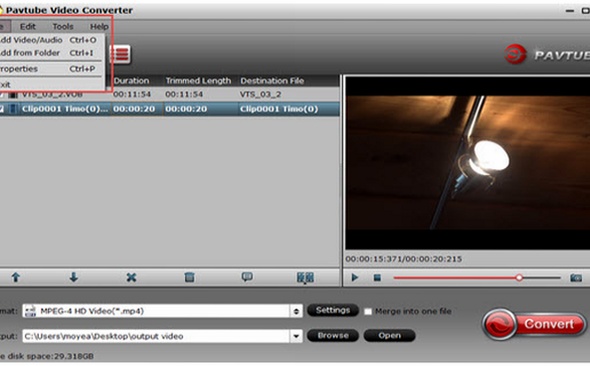This screenshot has width=590, height=366.
Task: Take a snapshot with the camera icon
Action: click(576, 278)
